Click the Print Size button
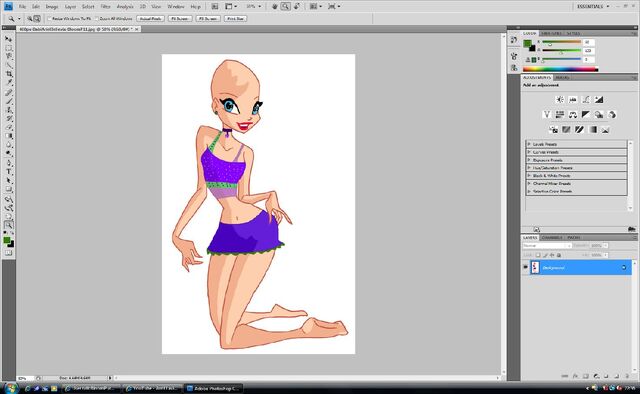Image resolution: width=640 pixels, height=394 pixels. [236, 19]
